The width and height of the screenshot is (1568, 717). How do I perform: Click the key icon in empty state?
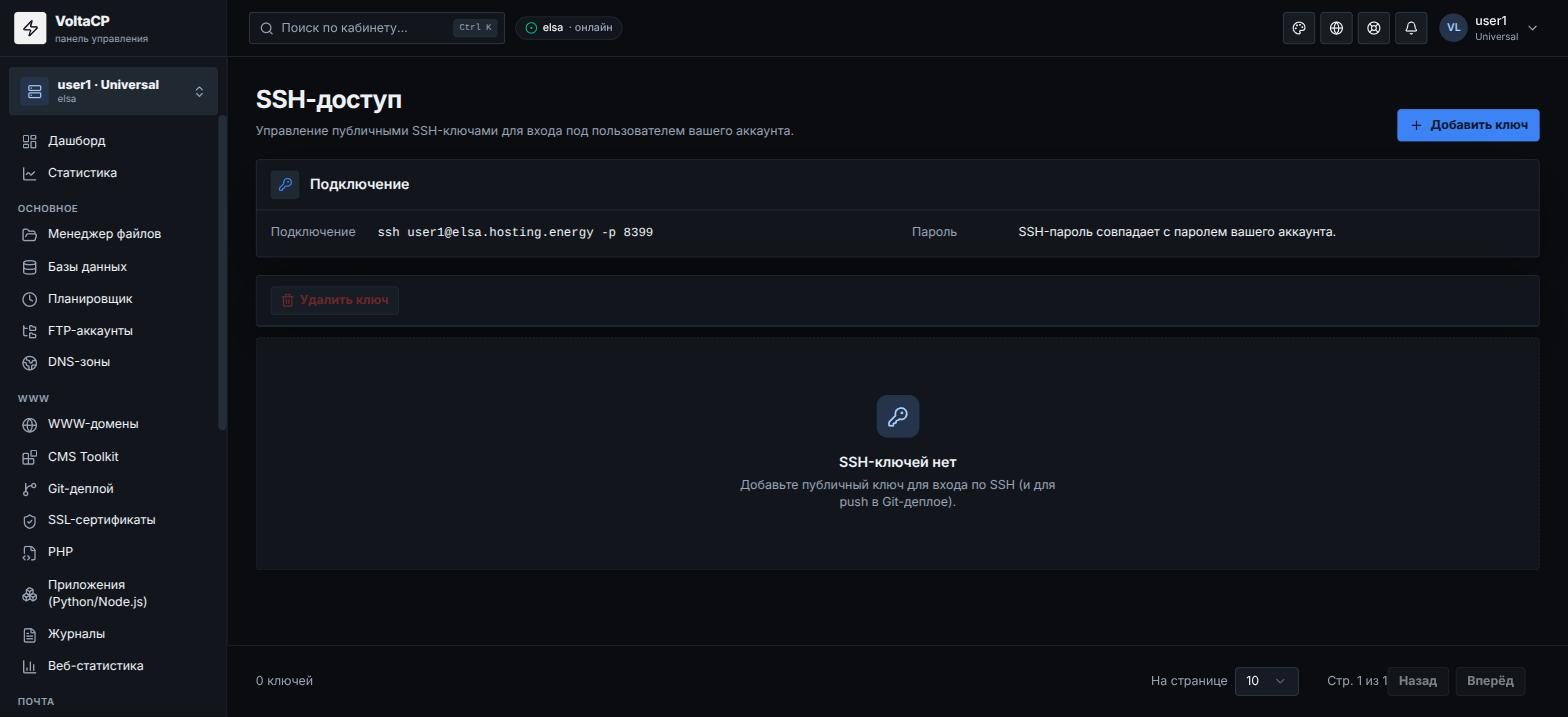(898, 416)
